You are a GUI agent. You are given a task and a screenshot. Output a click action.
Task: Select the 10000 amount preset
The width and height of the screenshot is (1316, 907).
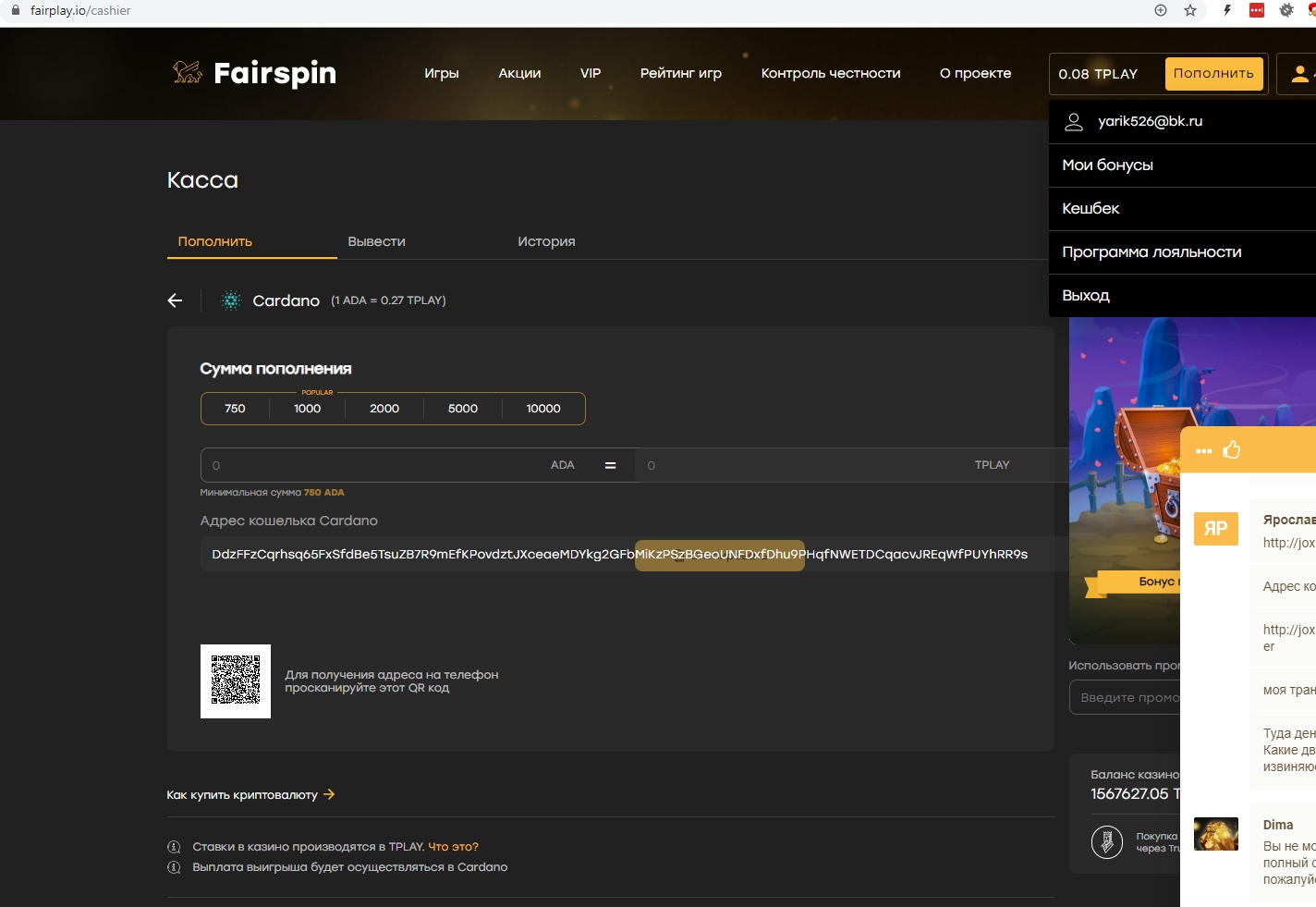[x=543, y=409]
